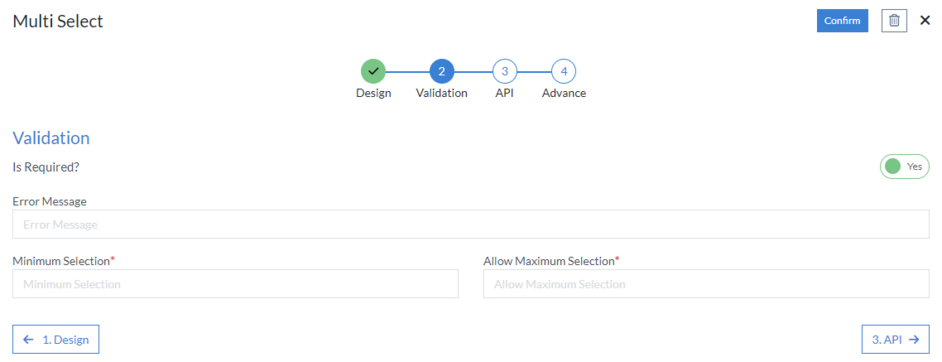Jump to step 4 Advance circle
This screenshot has width=942, height=362.
pos(564,71)
